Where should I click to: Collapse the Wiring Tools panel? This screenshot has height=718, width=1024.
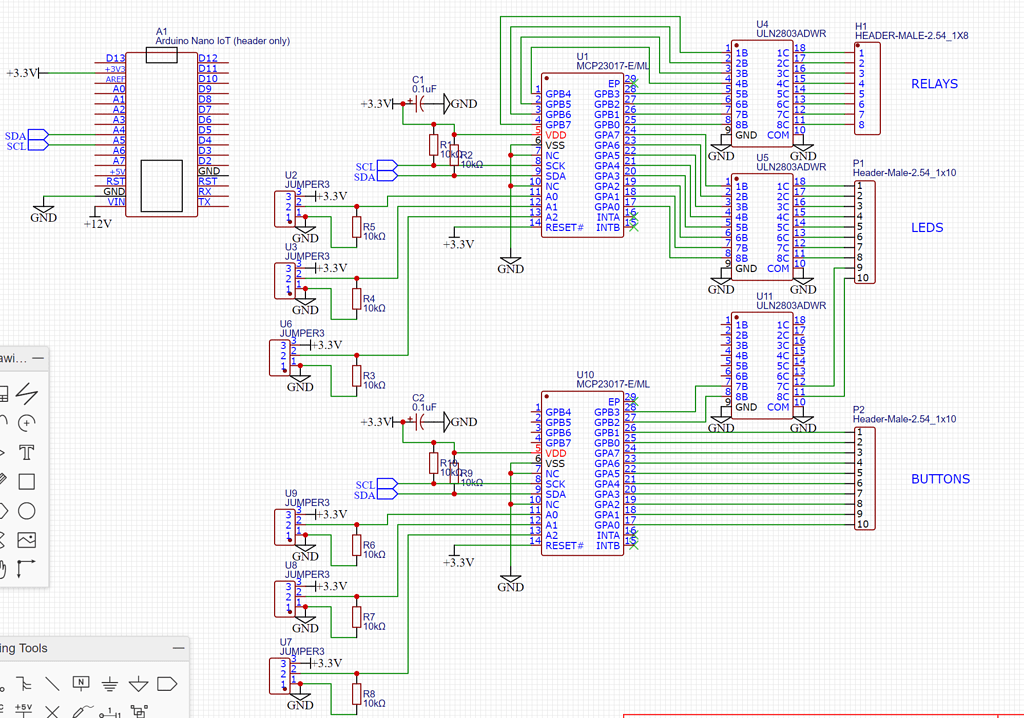tap(179, 648)
